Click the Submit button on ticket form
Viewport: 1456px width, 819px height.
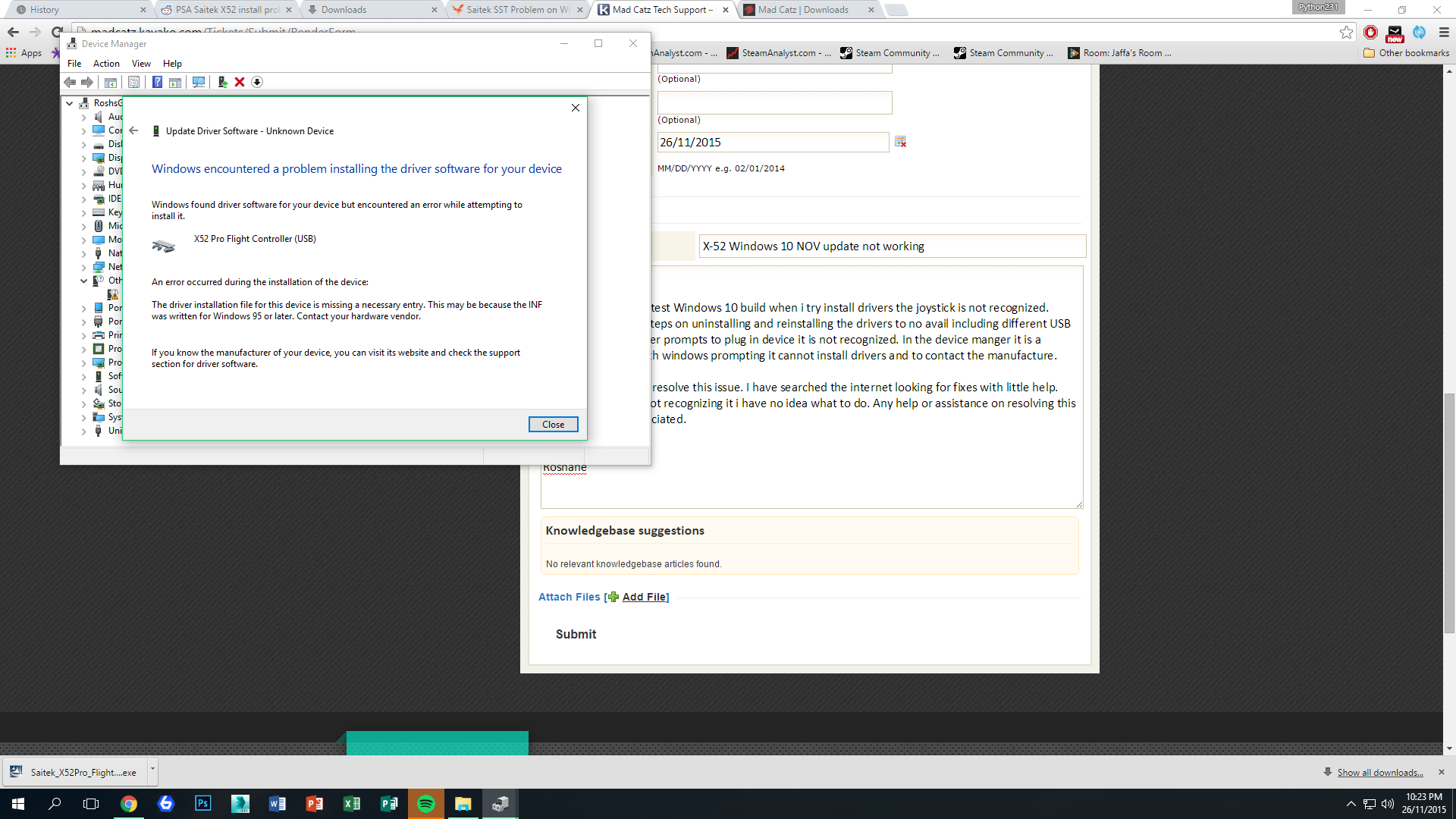(x=576, y=634)
